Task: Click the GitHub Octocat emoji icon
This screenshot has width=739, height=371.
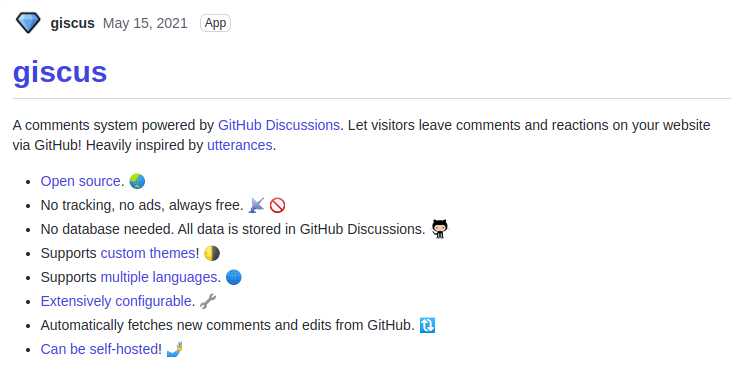Action: (x=440, y=229)
